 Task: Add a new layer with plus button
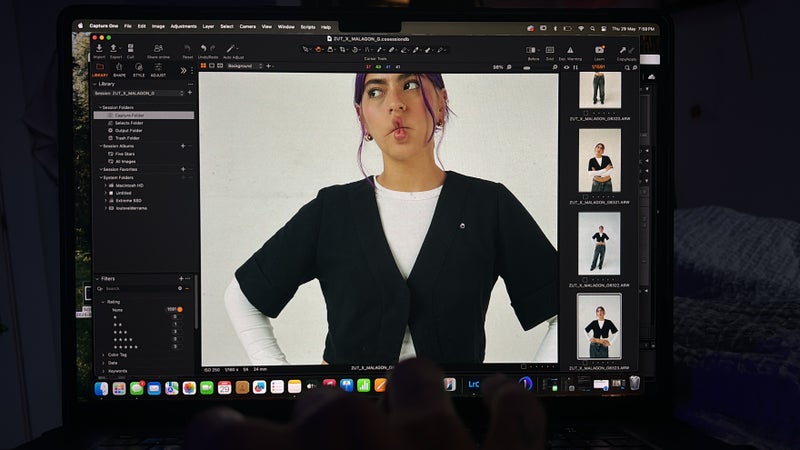point(268,66)
